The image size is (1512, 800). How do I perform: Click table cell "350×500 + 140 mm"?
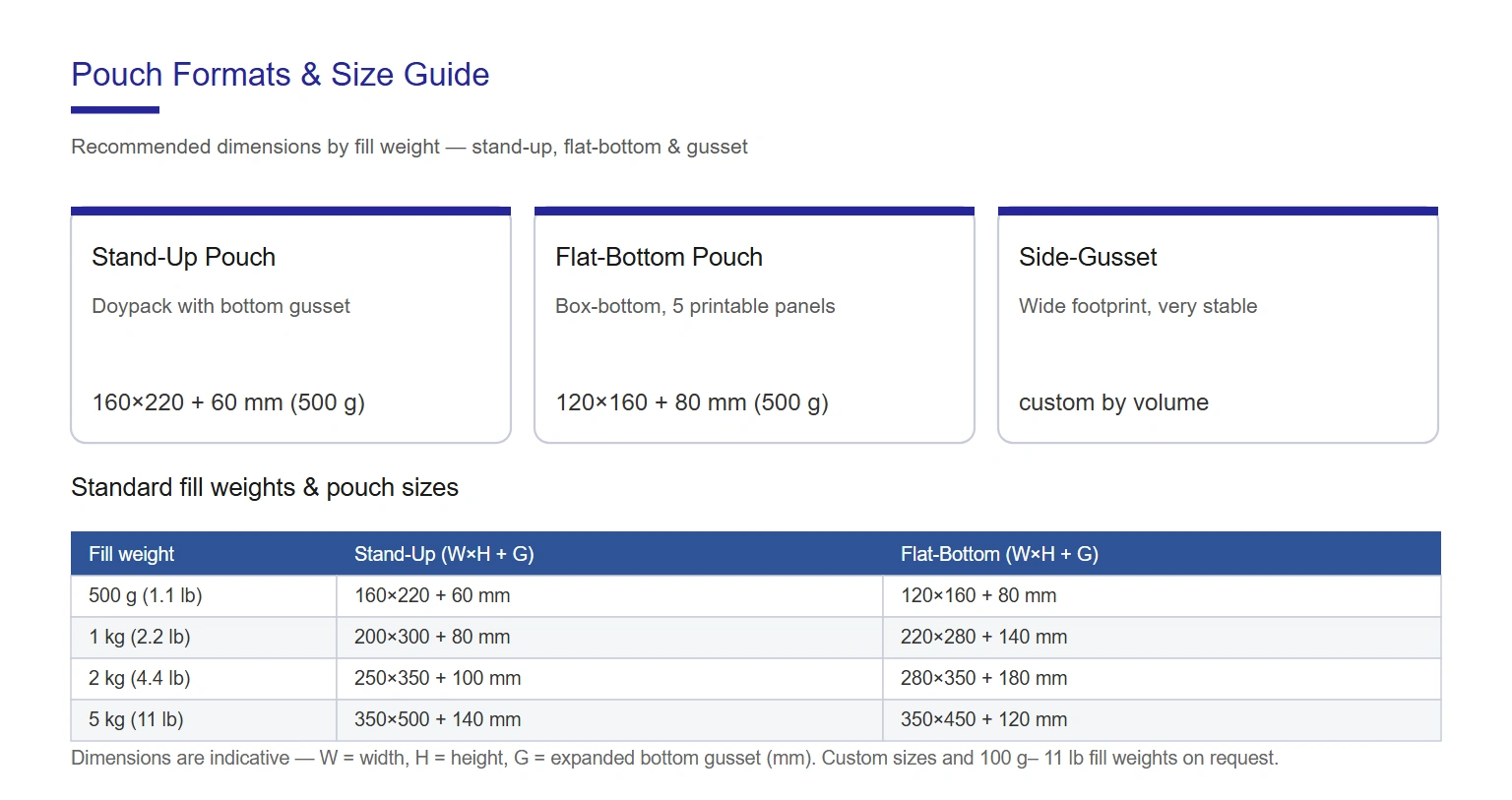[x=609, y=719]
